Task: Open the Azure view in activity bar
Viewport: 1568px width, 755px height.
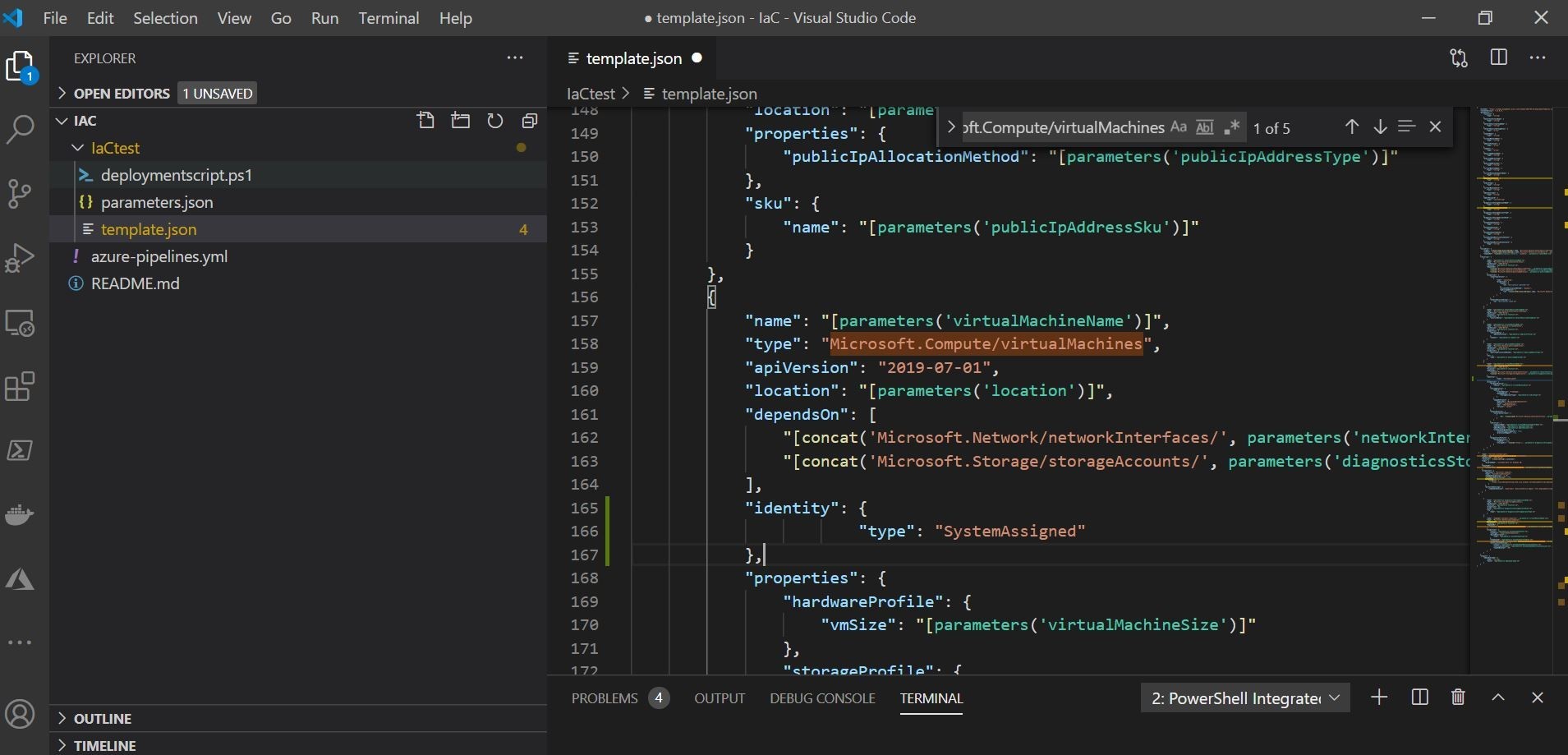Action: click(21, 580)
